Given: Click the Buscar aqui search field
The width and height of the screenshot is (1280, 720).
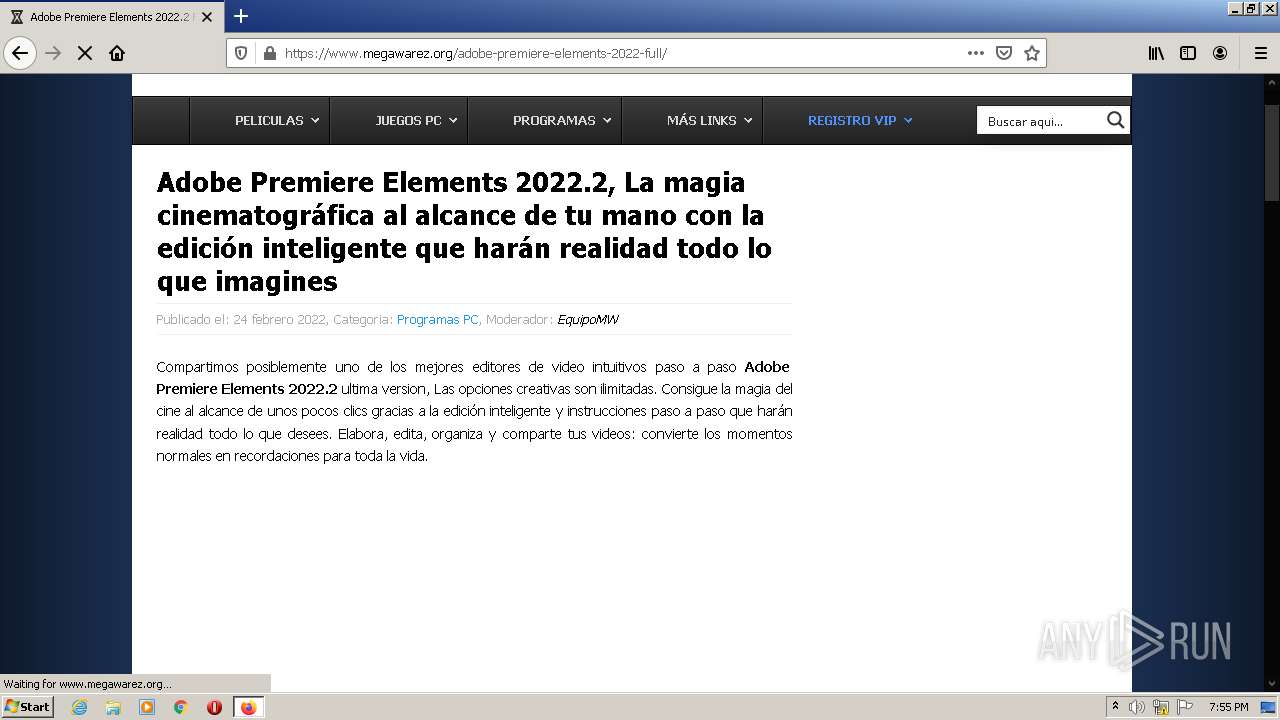Looking at the screenshot, I should 1040,121.
